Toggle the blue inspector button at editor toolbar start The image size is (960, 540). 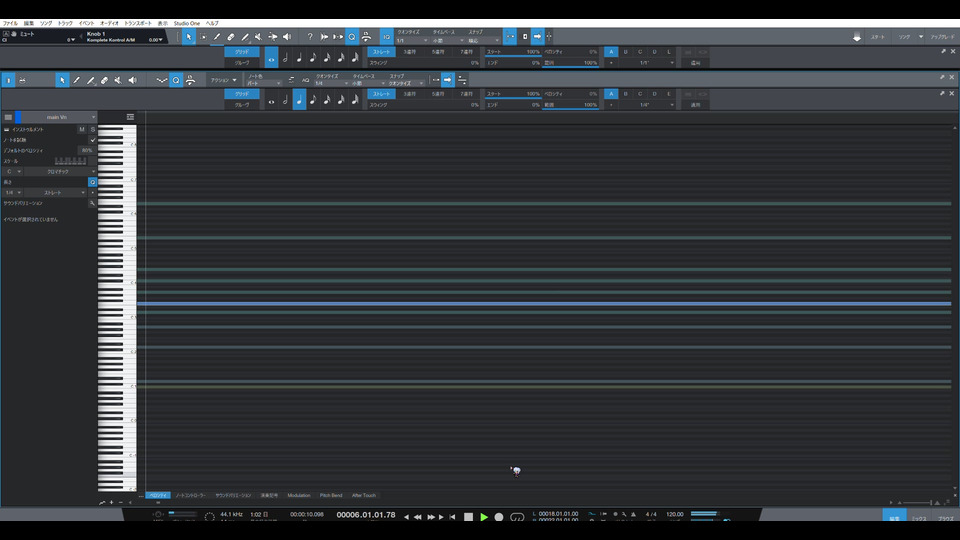[8, 80]
